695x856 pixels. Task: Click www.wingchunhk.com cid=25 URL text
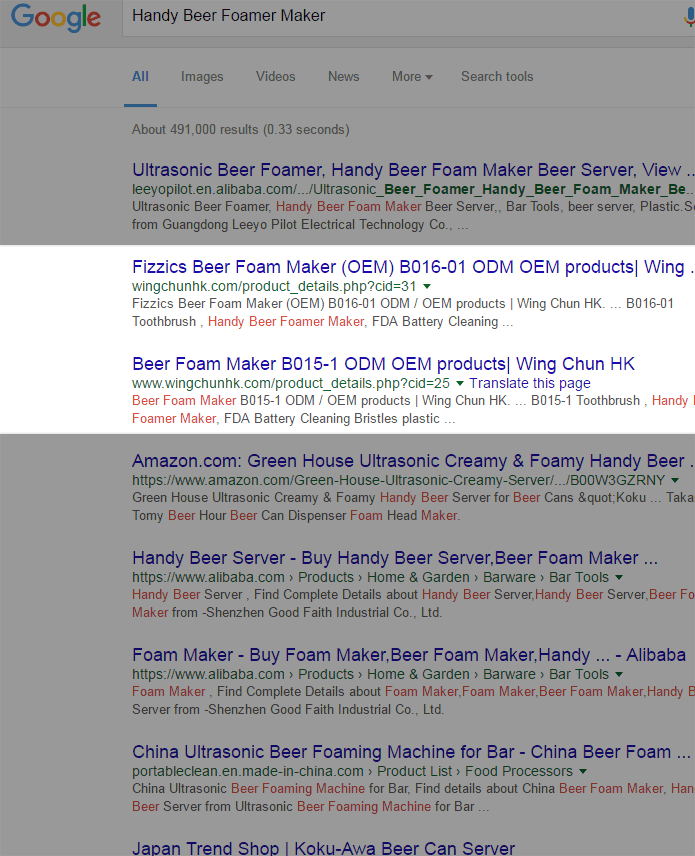[291, 383]
